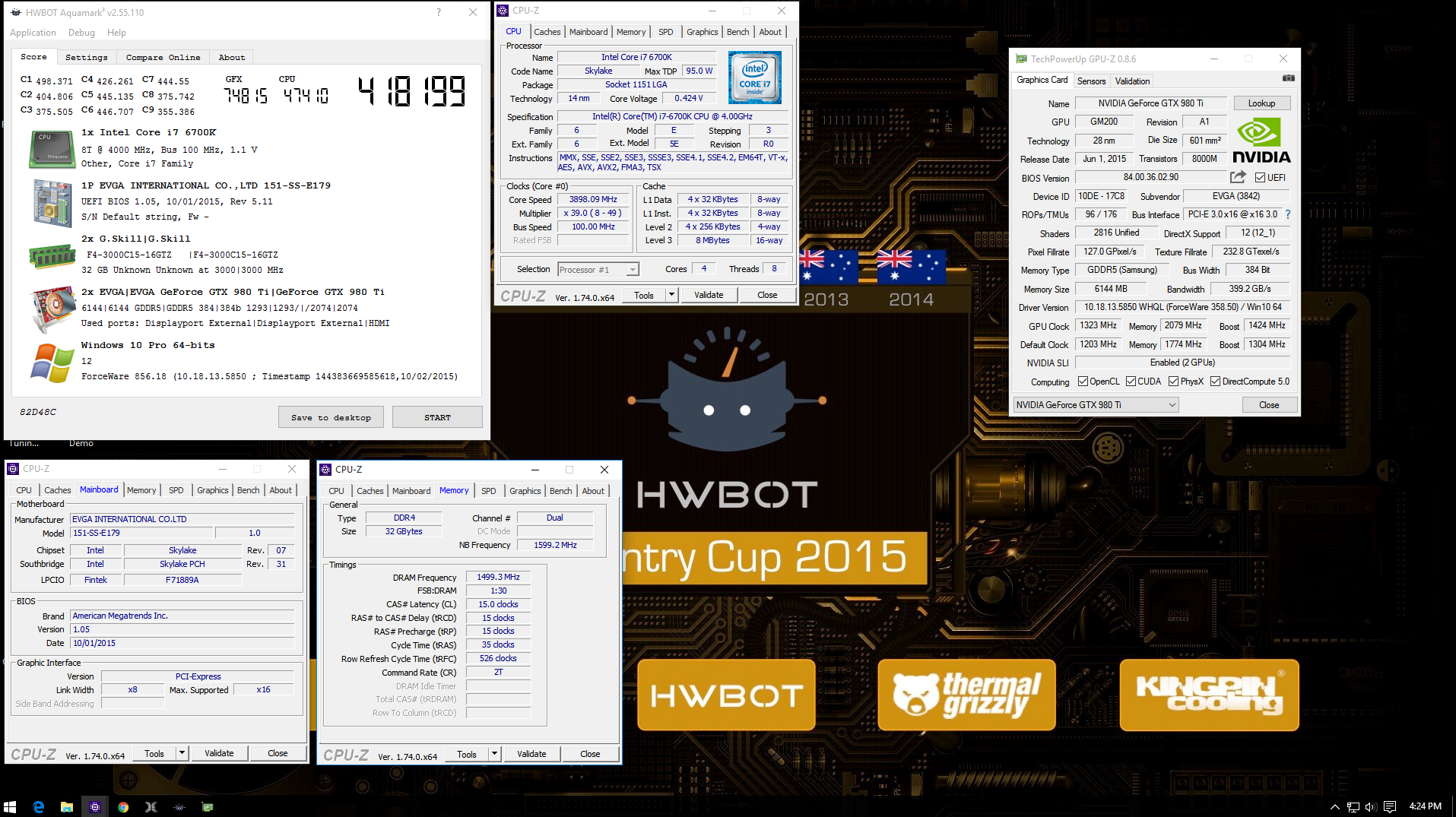Screen dimensions: 1456x817
Task: Click Validate in the CPU tab window
Action: click(709, 295)
